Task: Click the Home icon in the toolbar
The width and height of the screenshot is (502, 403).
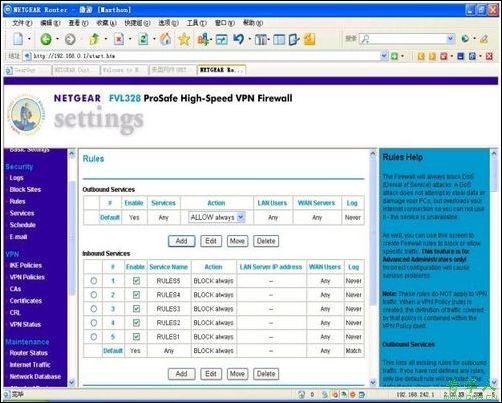Action: [x=165, y=39]
